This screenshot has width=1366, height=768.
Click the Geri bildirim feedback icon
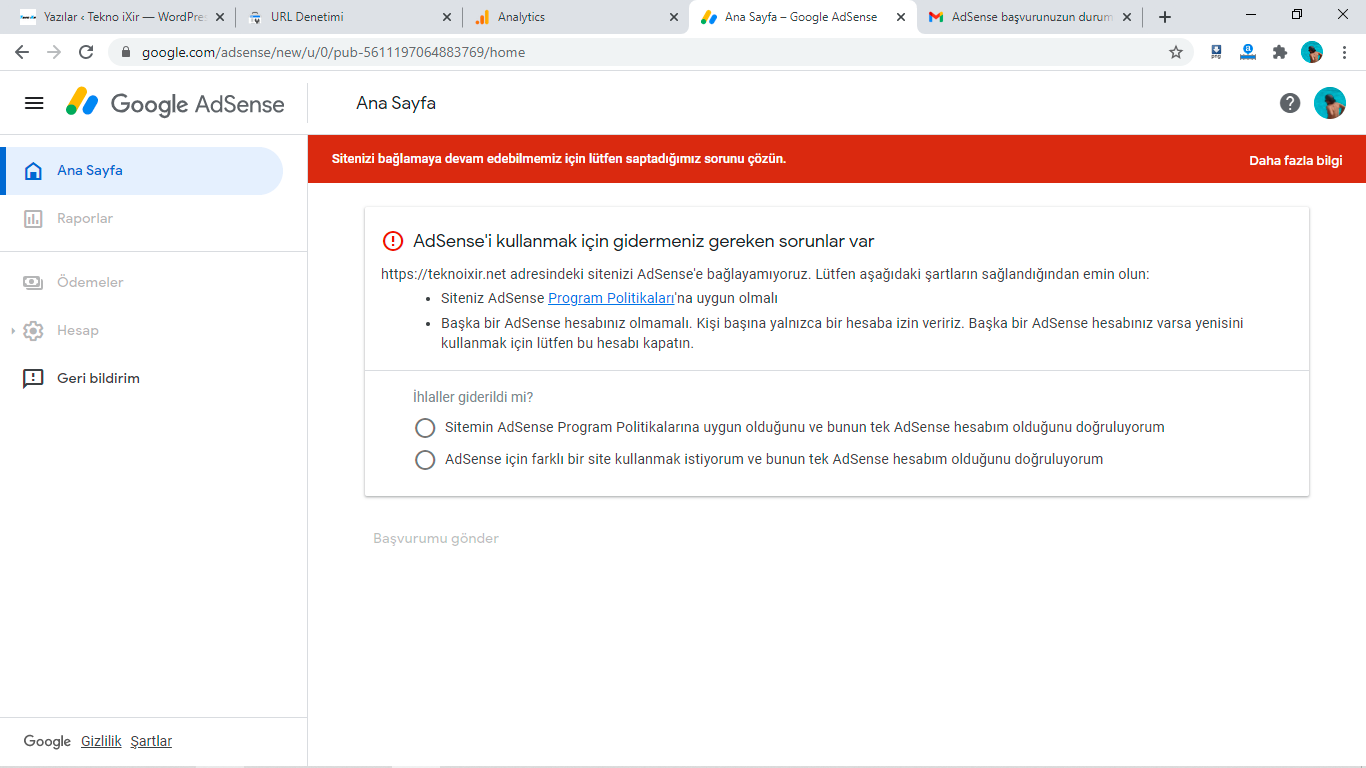(33, 379)
